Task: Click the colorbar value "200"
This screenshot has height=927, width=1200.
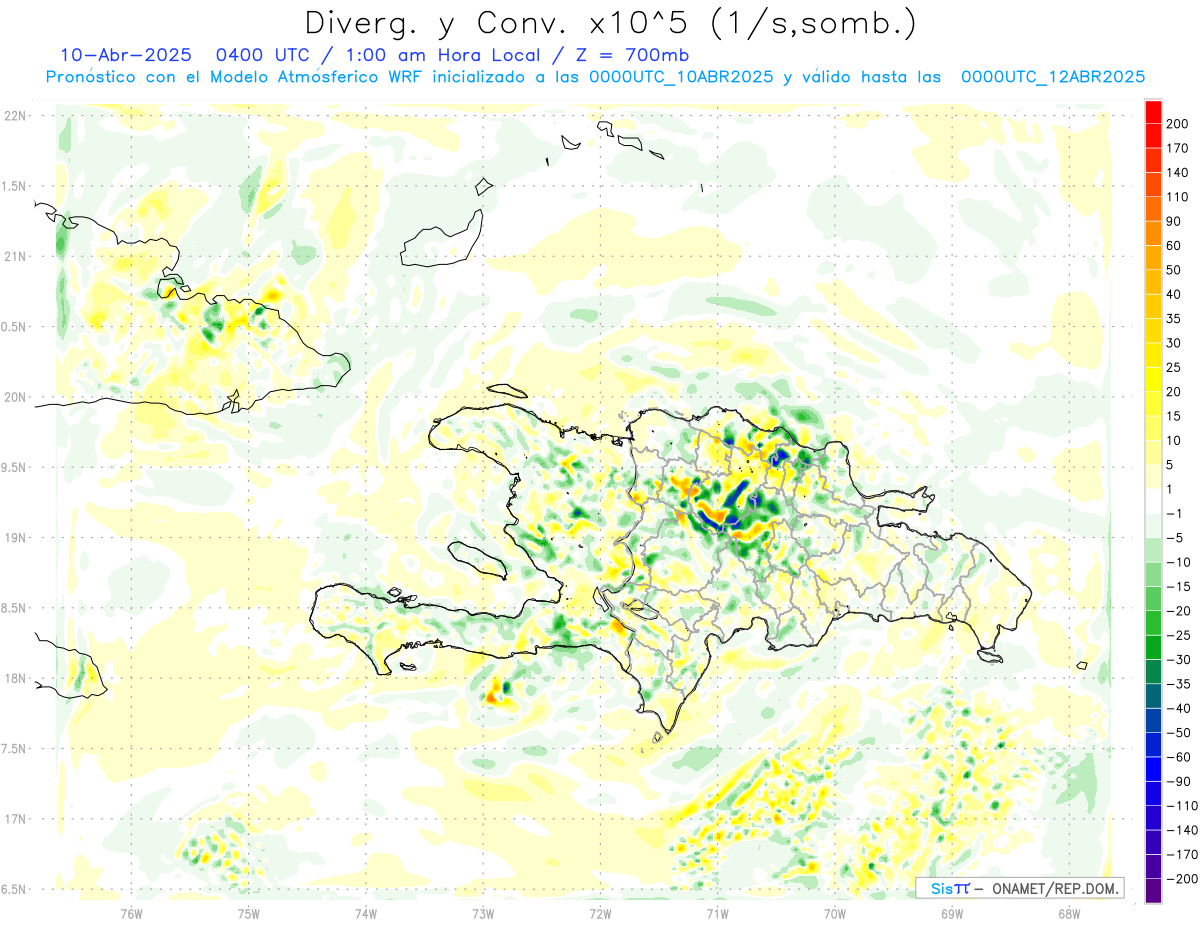Action: (1179, 124)
